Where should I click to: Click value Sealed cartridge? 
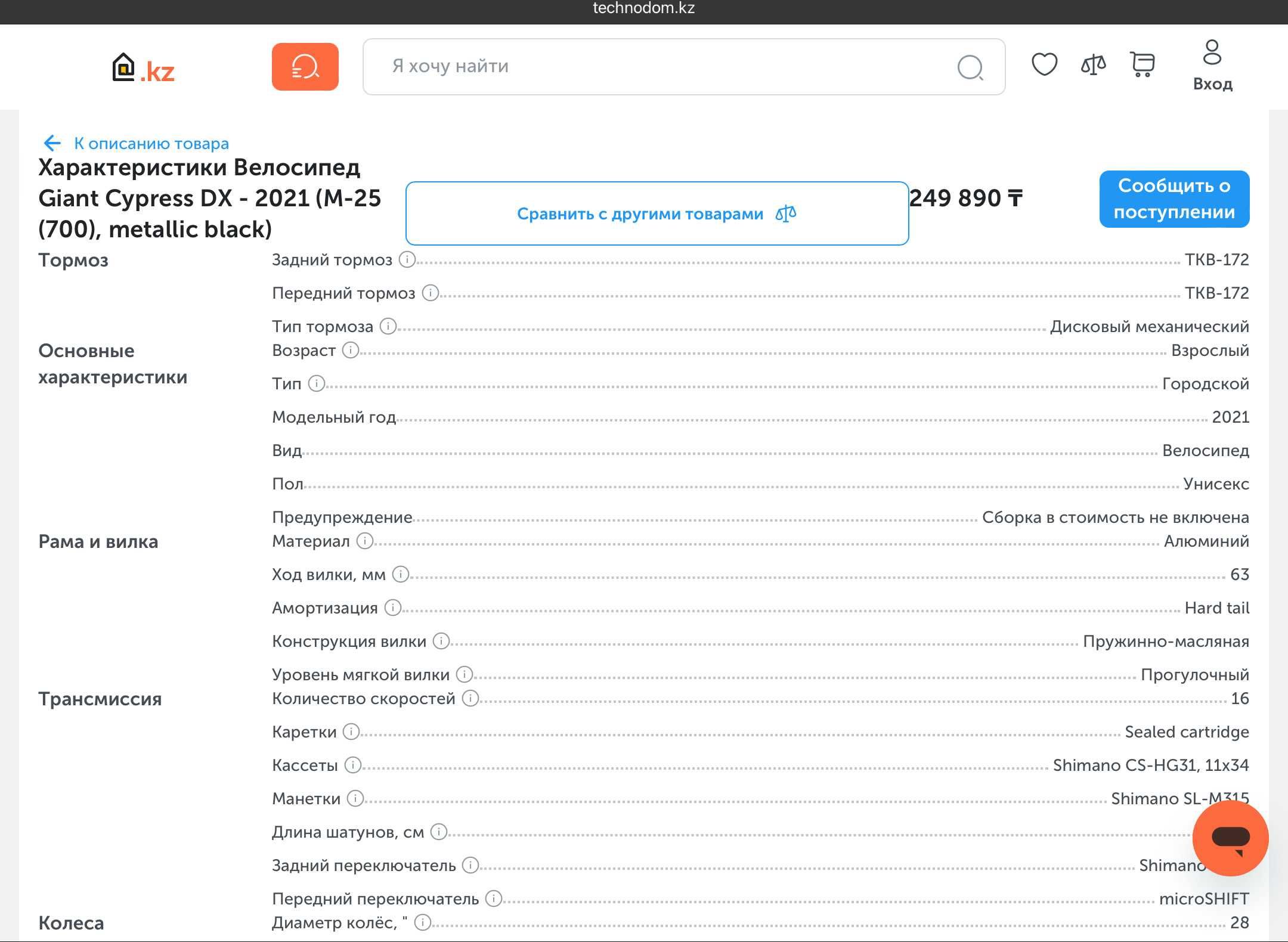point(1187,732)
